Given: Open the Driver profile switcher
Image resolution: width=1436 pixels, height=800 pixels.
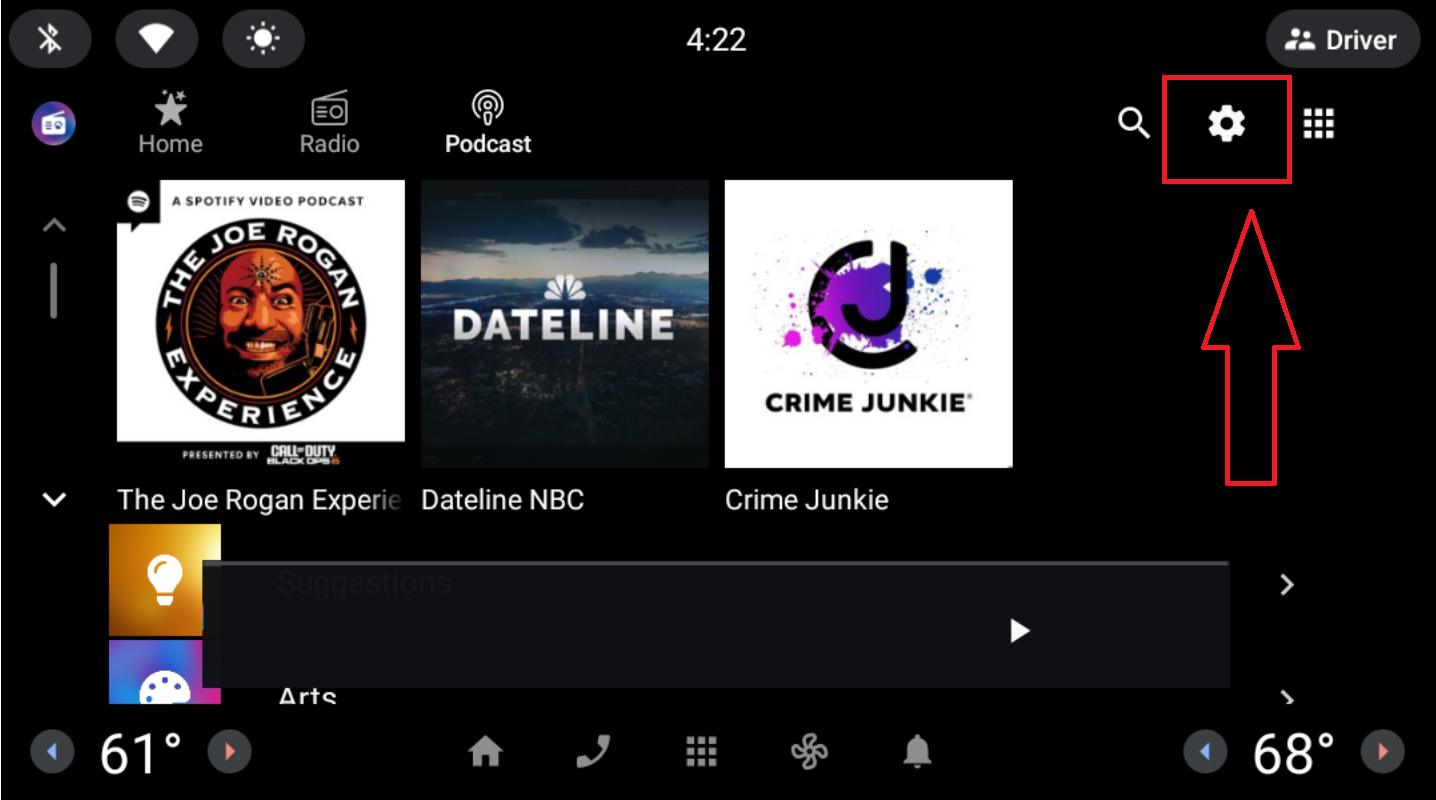Looking at the screenshot, I should point(1343,40).
